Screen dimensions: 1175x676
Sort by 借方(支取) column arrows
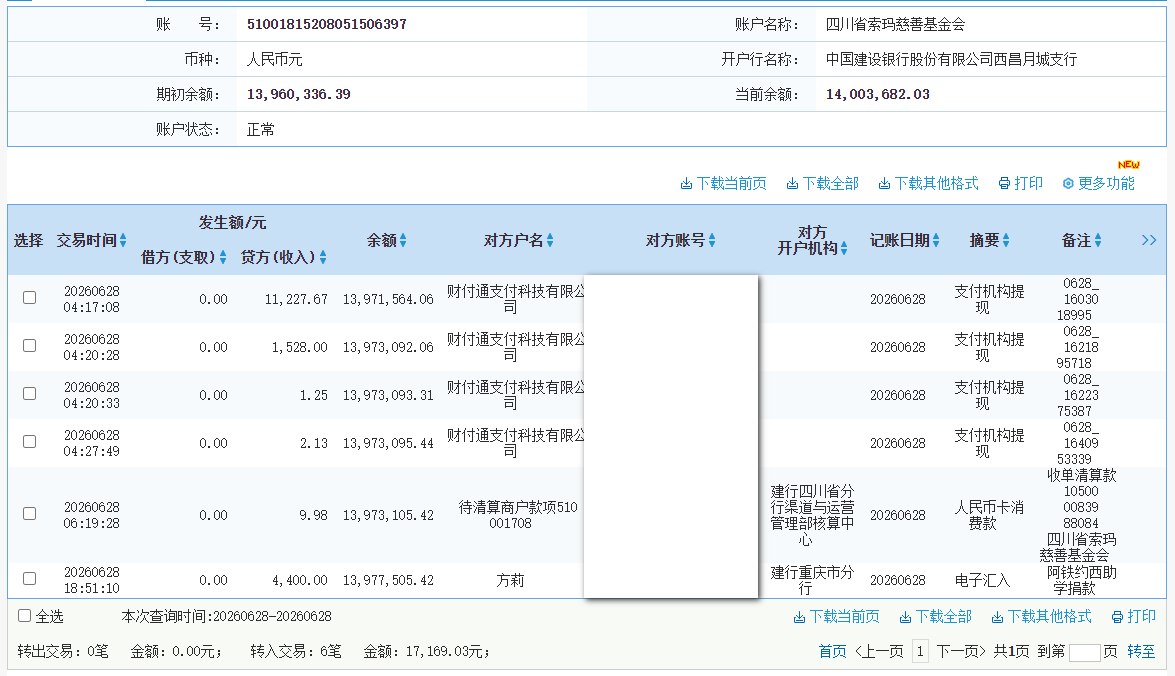tap(223, 257)
